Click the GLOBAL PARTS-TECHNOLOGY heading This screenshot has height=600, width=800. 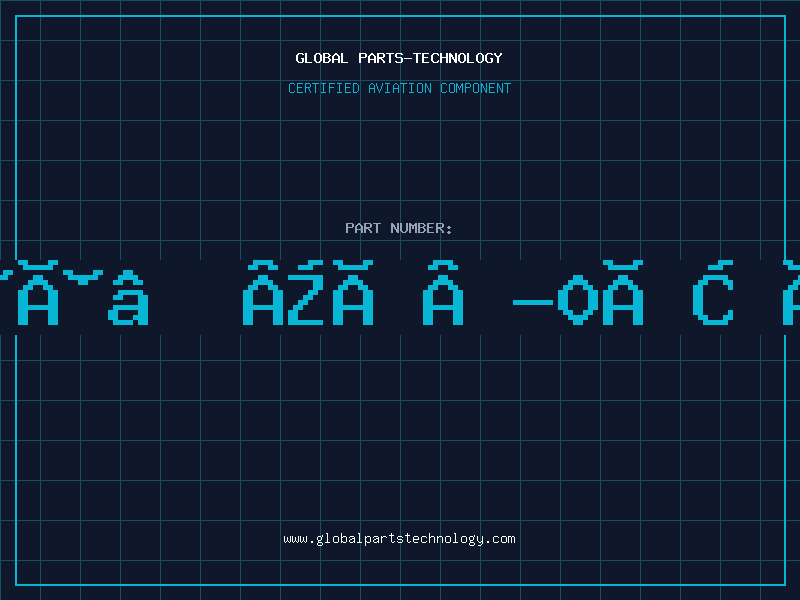tap(399, 58)
